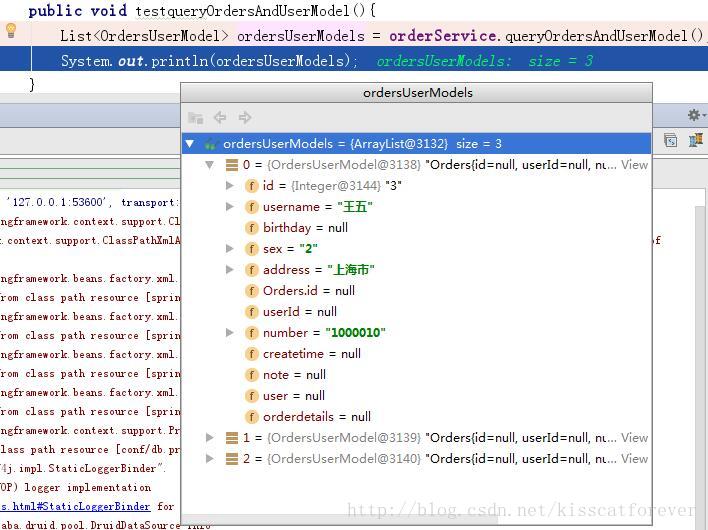
Task: Click the back arrow in the ordersUserModels popup
Action: click(x=220, y=117)
